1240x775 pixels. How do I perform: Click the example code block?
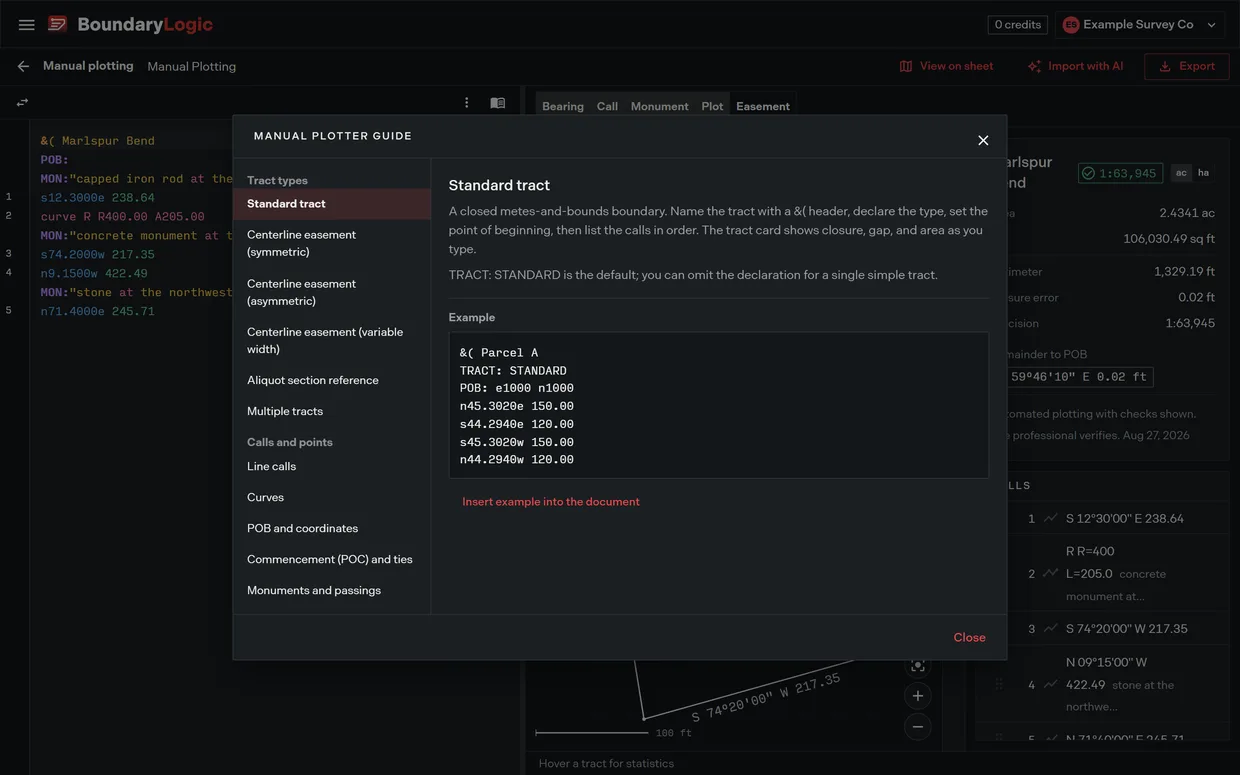(718, 405)
